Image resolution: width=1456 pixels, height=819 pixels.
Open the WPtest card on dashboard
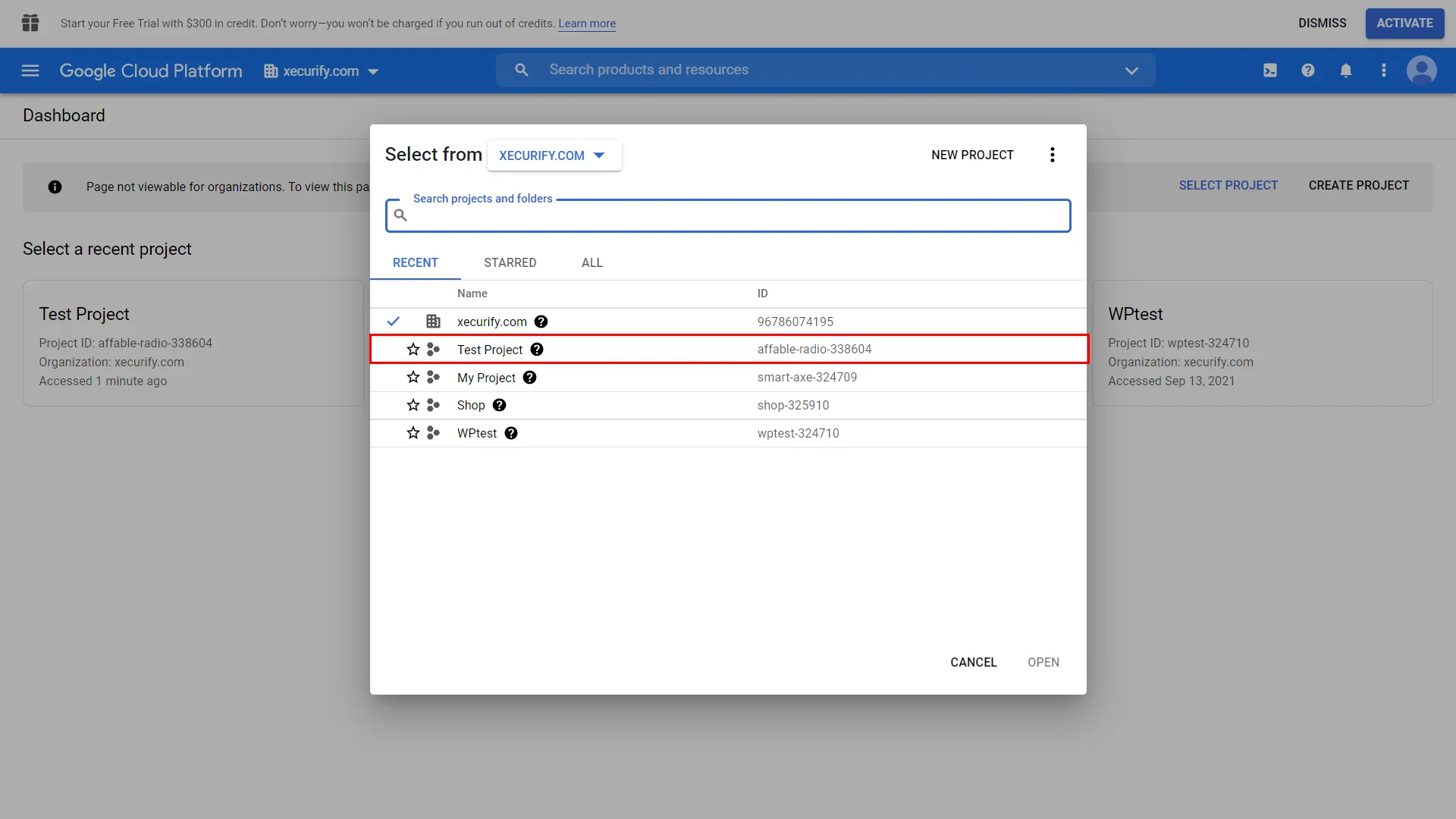pos(1263,344)
